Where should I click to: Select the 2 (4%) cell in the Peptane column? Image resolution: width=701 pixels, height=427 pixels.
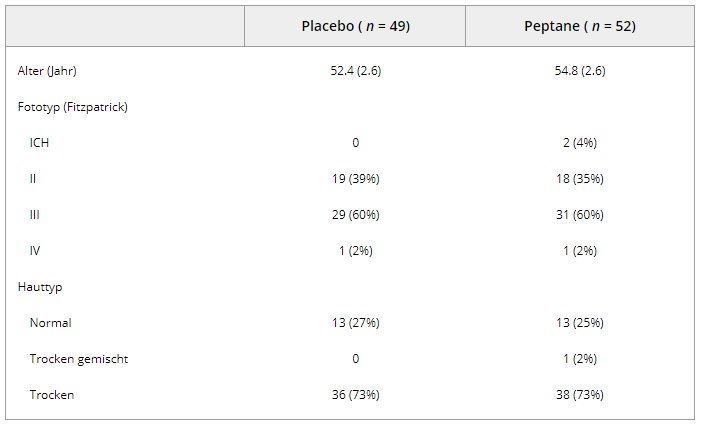click(x=579, y=143)
